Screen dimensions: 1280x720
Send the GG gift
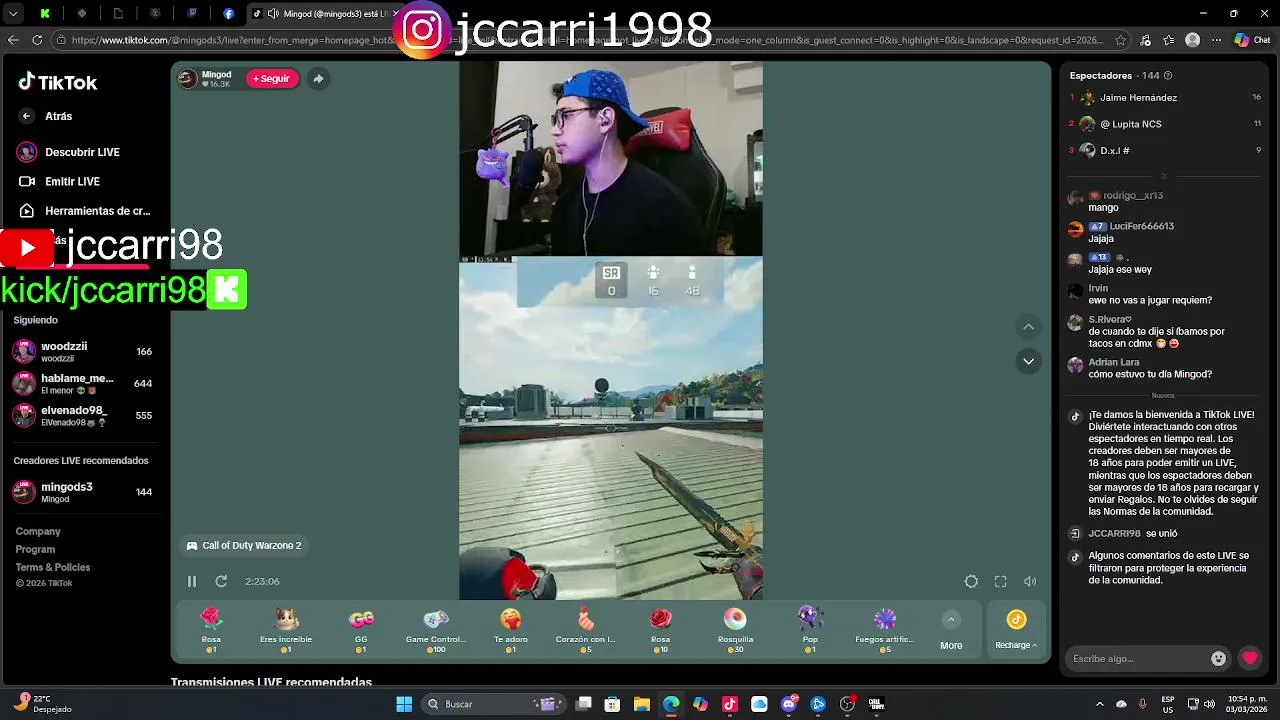361,630
